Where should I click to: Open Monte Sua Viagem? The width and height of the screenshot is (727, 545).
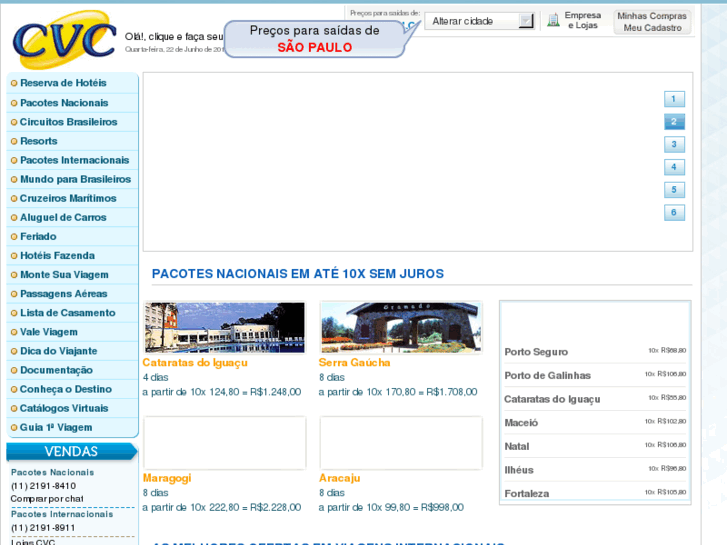tap(64, 275)
